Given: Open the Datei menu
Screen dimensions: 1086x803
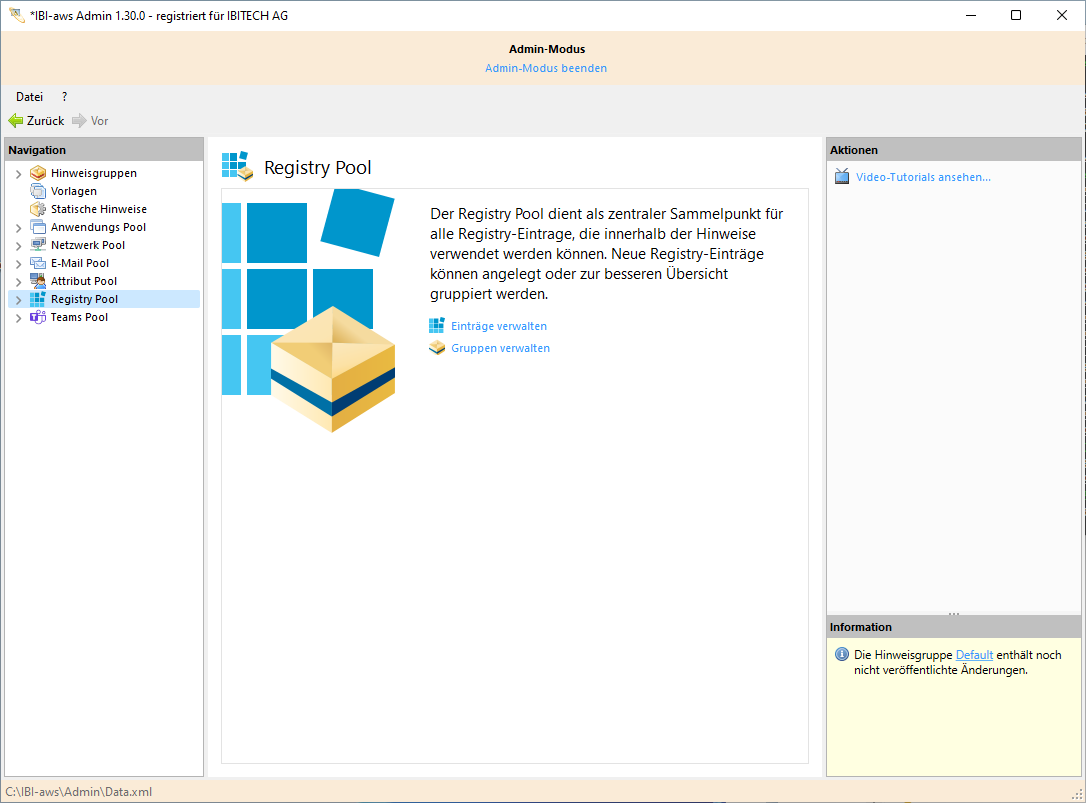Looking at the screenshot, I should pos(29,97).
